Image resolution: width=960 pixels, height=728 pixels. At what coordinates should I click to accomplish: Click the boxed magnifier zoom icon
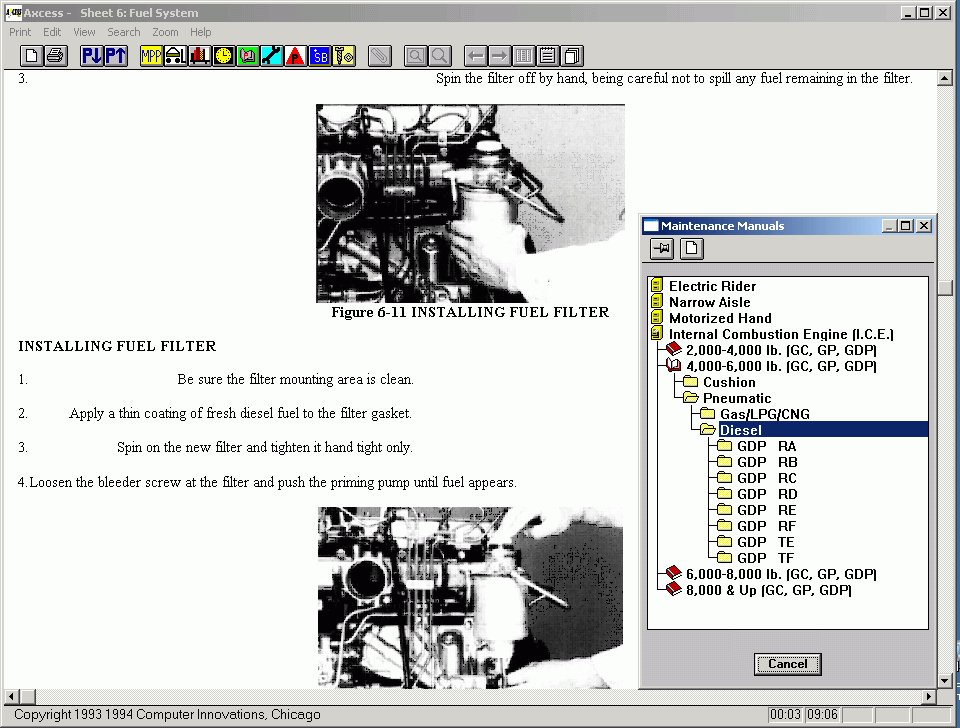[416, 56]
